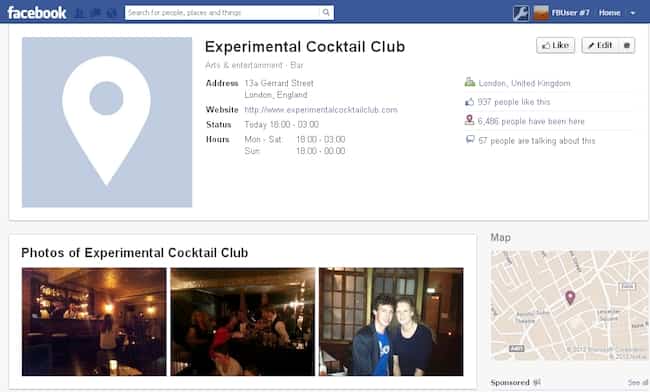Open the photo of the couple
650x392 pixels.
click(x=391, y=322)
